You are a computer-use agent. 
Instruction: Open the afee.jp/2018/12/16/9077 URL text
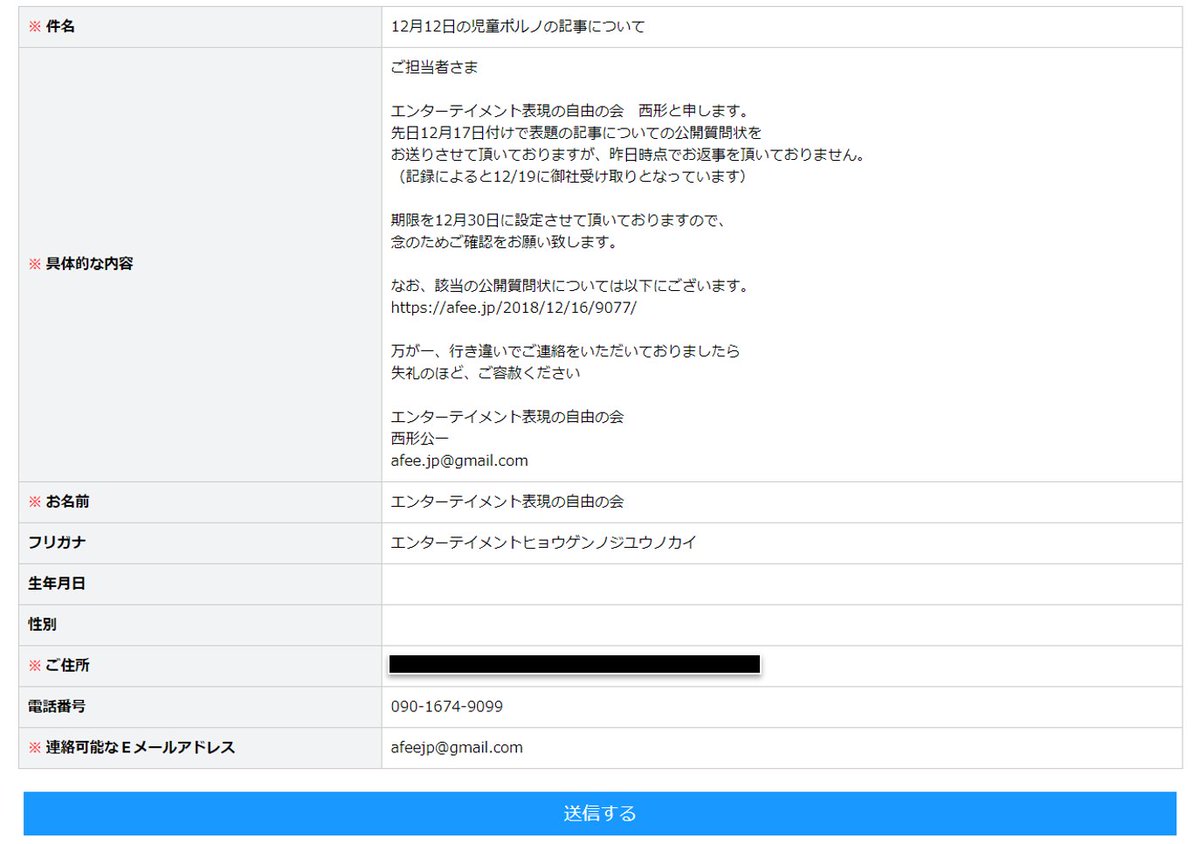(514, 308)
